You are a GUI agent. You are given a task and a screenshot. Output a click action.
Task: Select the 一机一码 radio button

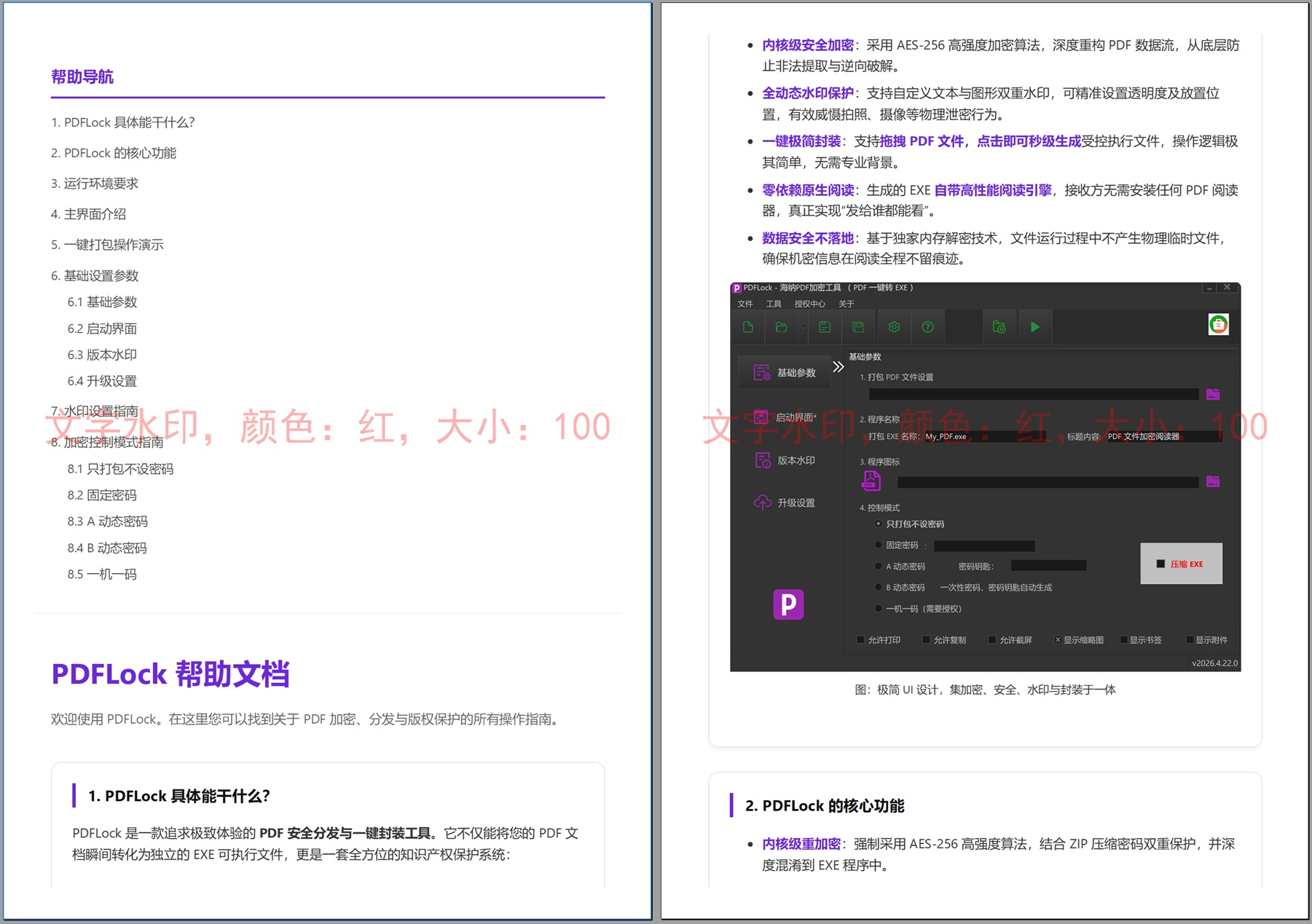[879, 609]
